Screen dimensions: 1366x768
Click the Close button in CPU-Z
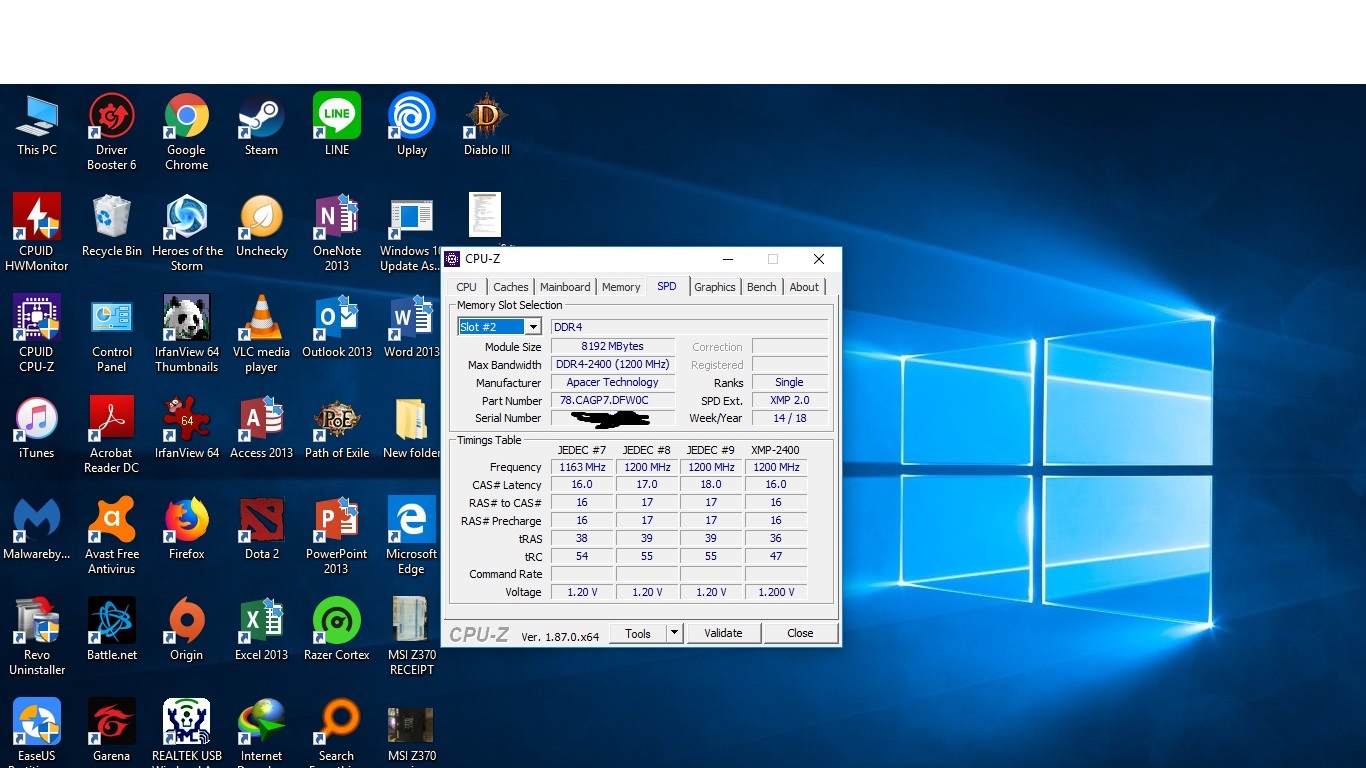800,633
